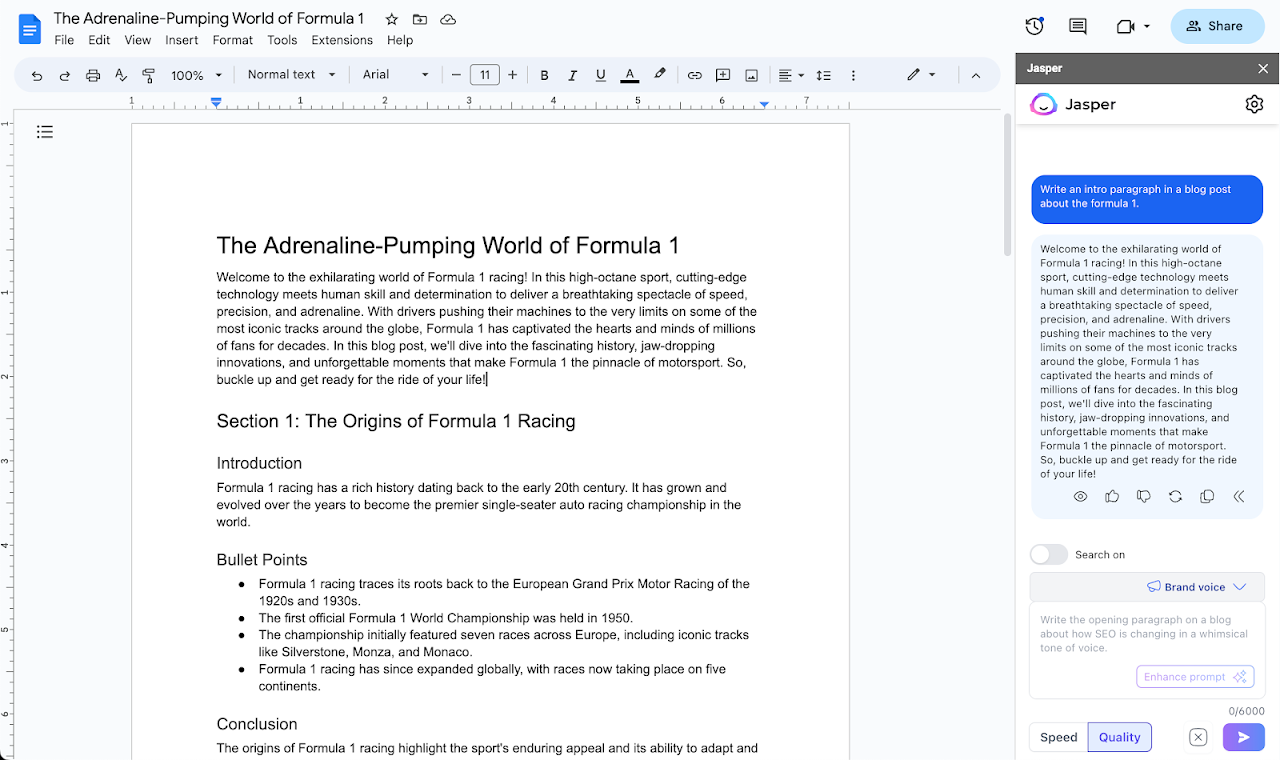Screen dimensions: 1280x760
Task: Show more toolbar options
Action: tap(853, 75)
